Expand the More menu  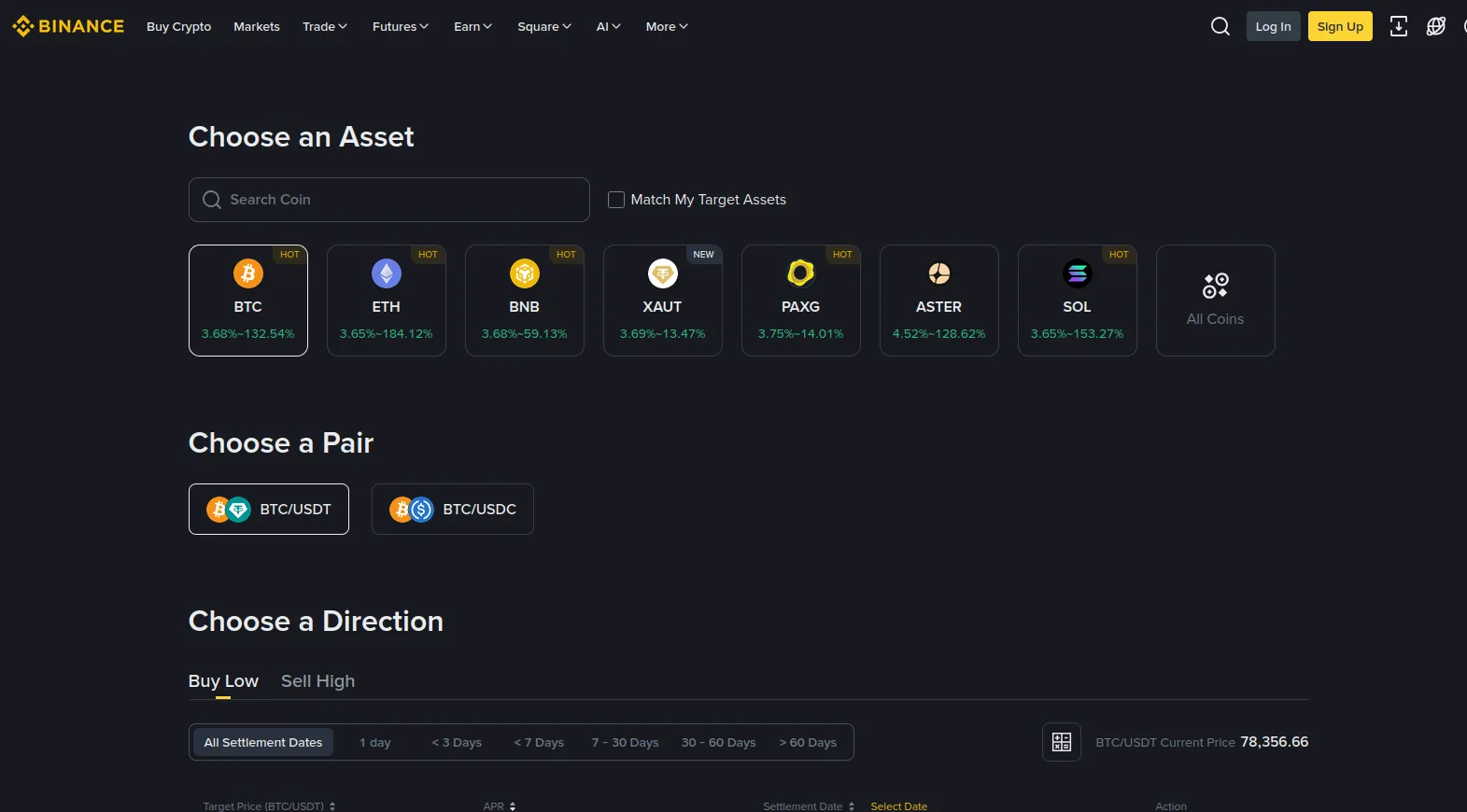668,27
